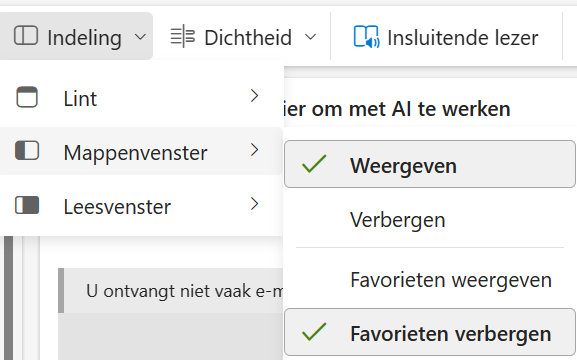Click the Mappenvenster folder pane icon

coord(27,151)
